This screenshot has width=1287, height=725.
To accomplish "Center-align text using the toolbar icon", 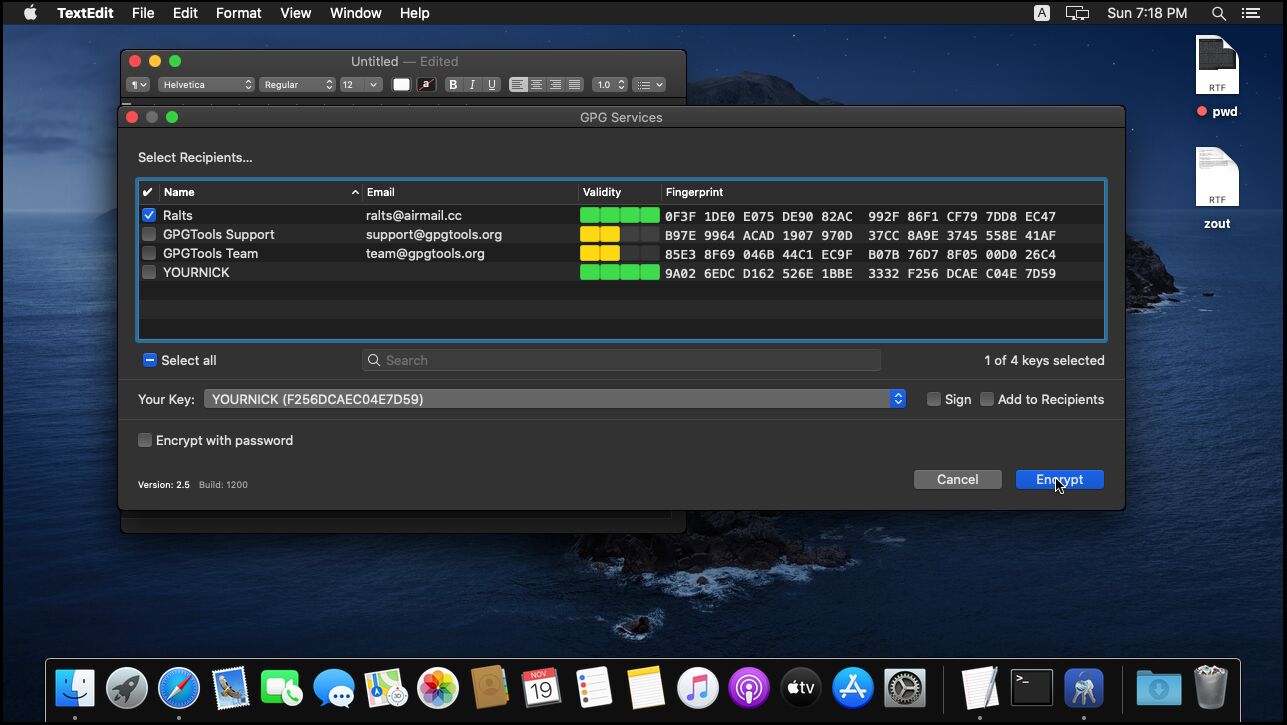I will [x=537, y=85].
